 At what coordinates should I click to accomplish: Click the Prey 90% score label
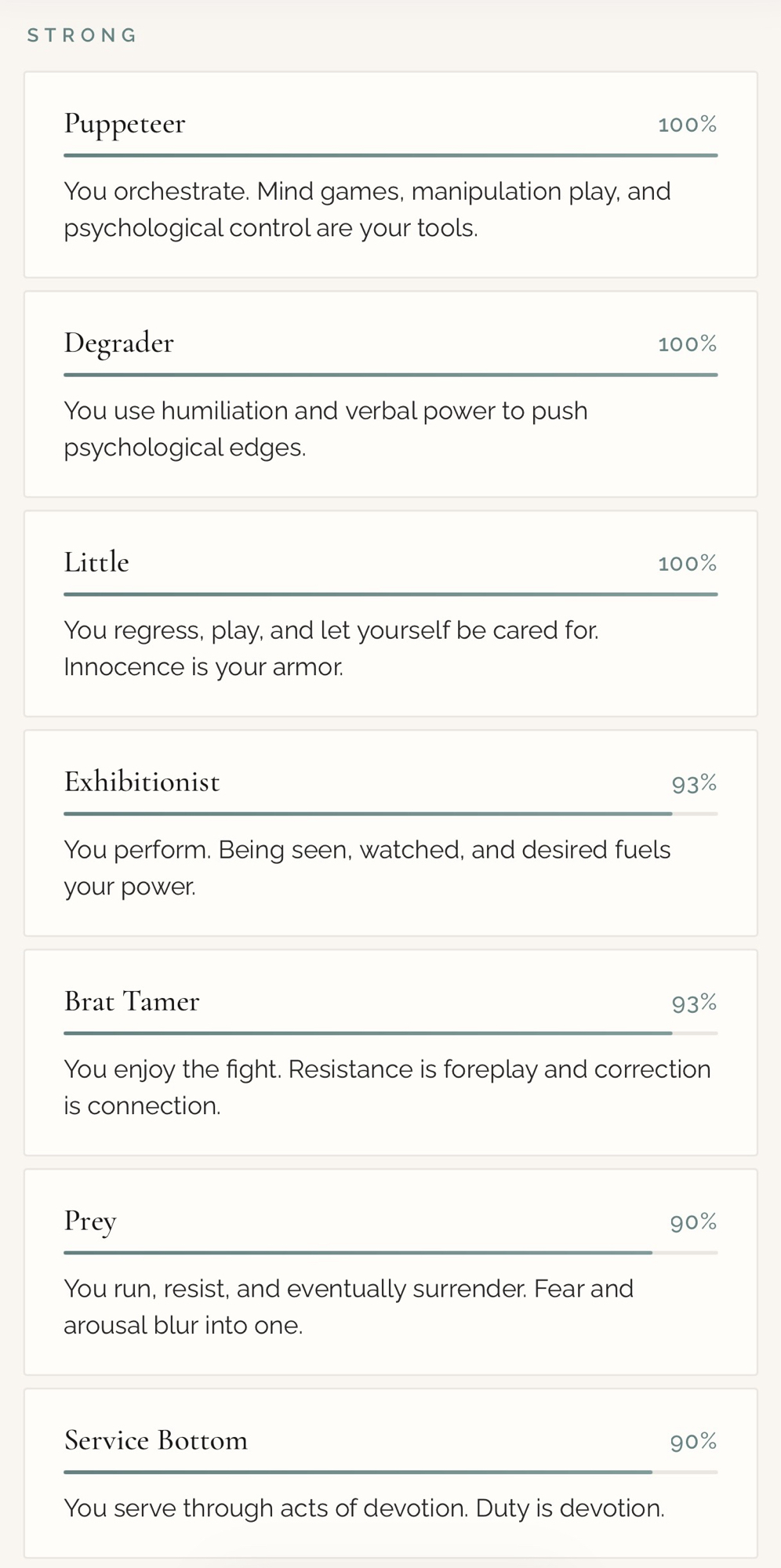(x=693, y=1222)
